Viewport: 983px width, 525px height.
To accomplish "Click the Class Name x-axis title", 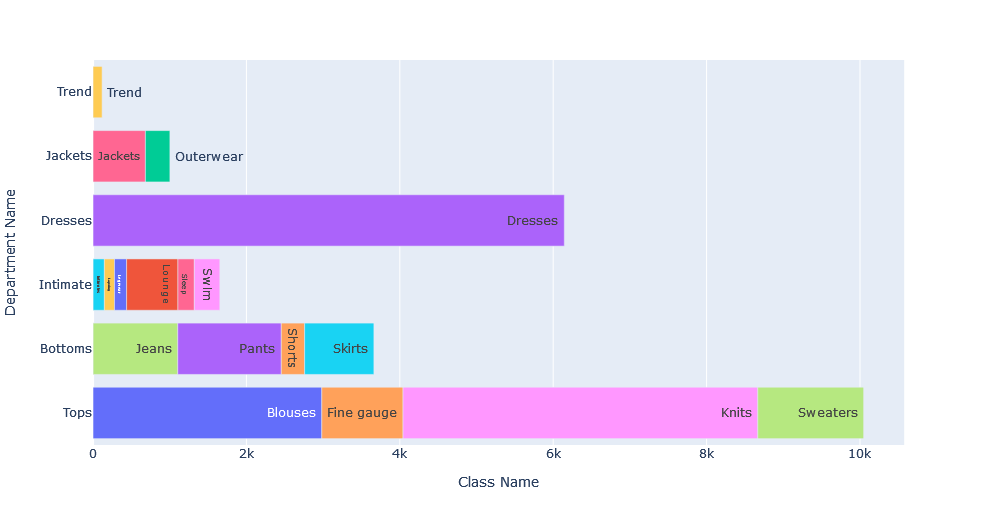I will pyautogui.click(x=498, y=483).
